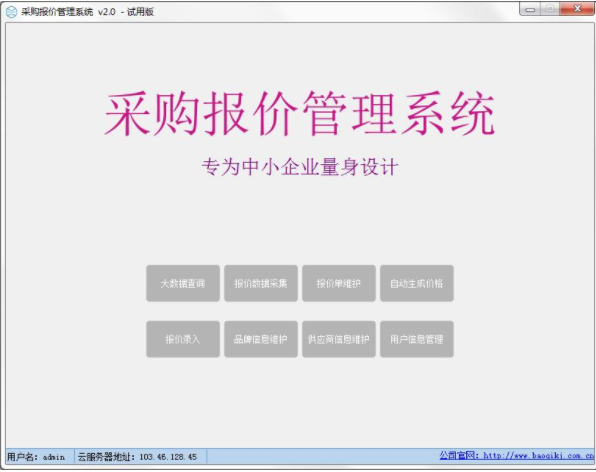Screen dimensions: 596x472
Task: Open the 大数据查询 module
Action: pos(183,283)
